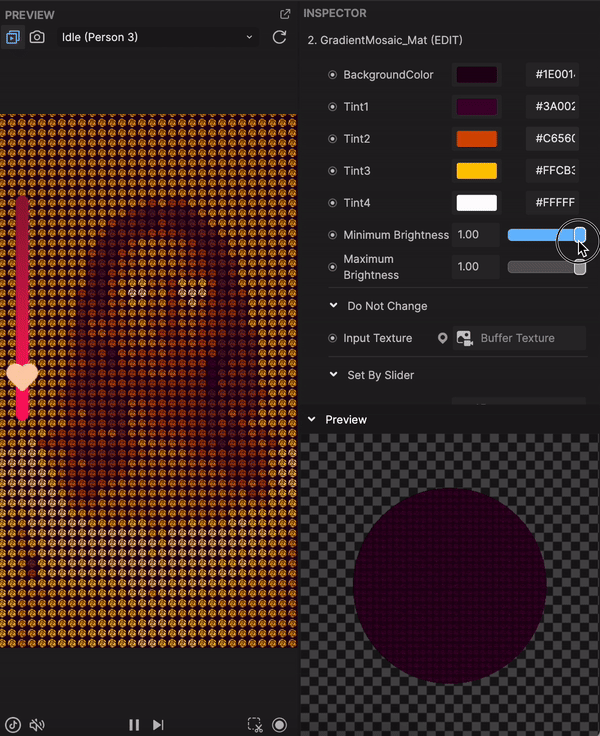Toggle the Minimum Brightness property radio

(332, 235)
